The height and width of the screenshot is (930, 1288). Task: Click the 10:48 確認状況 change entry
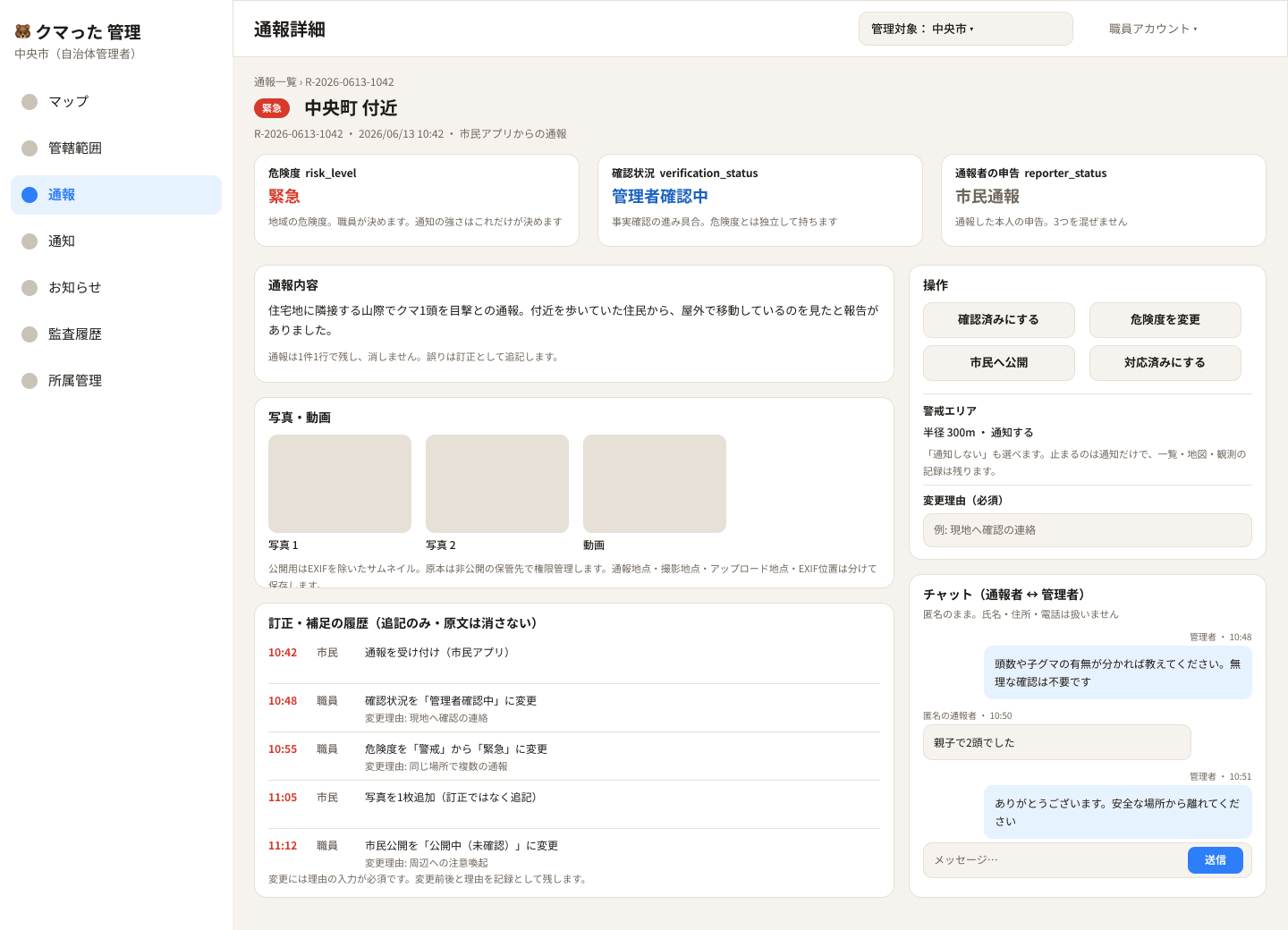click(x=574, y=708)
